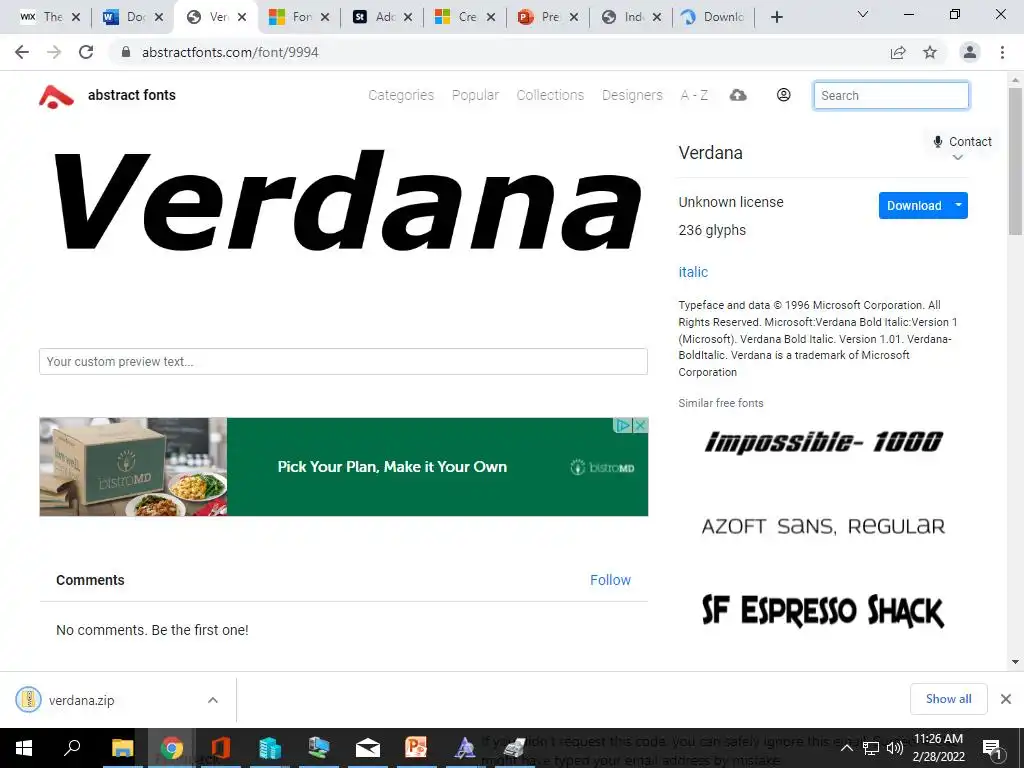The image size is (1024, 768).
Task: Click the share page icon in address bar
Action: 898,52
